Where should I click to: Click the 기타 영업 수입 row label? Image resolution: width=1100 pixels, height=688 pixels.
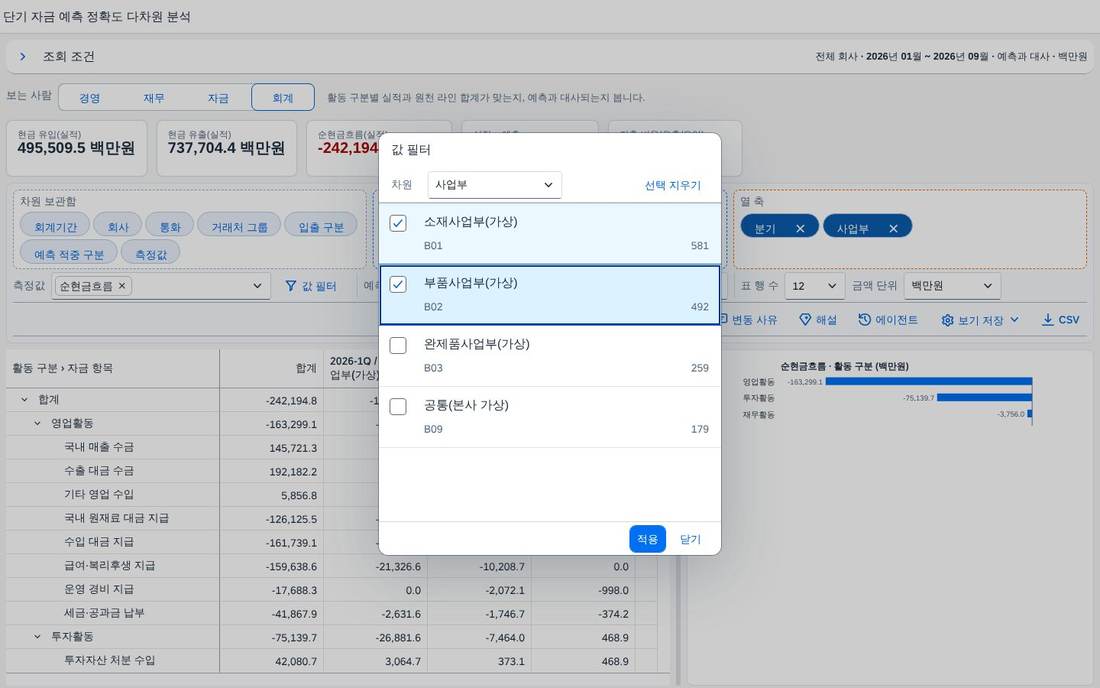pyautogui.click(x=99, y=494)
